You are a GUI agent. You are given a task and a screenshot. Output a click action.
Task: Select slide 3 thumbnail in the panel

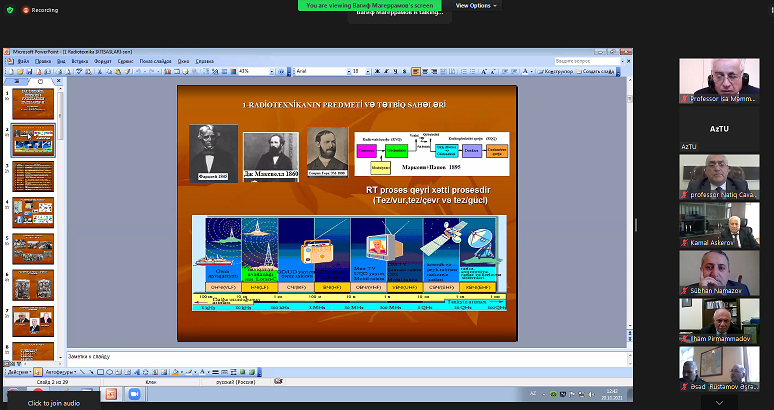pos(33,177)
